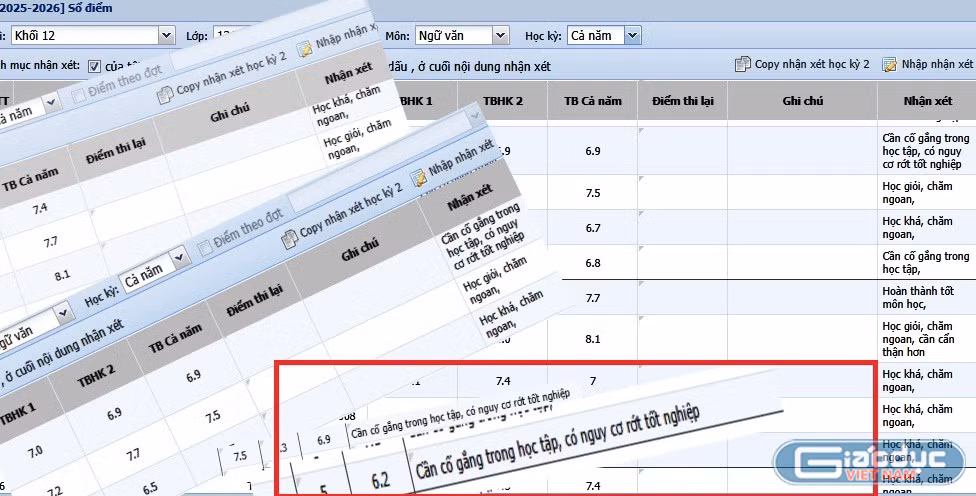The image size is (976, 496).
Task: Select the 6.7 cell in the TB Cả năm column
Action: click(x=593, y=228)
